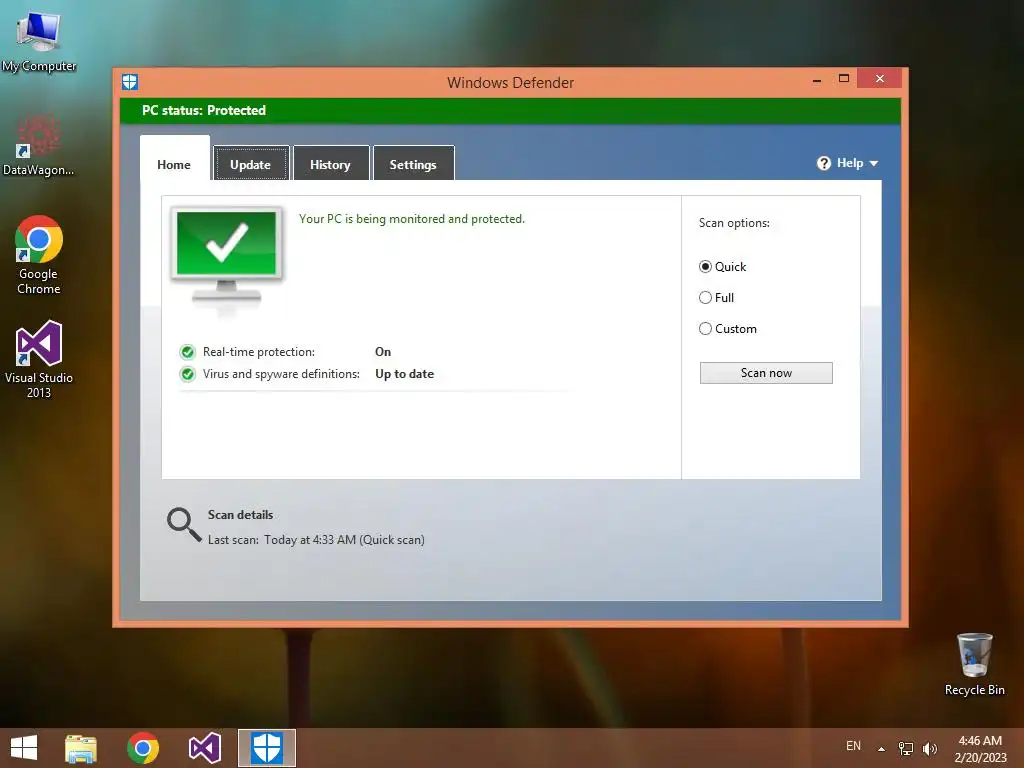Open the Windows Start button
This screenshot has width=1024, height=768.
tap(24, 748)
